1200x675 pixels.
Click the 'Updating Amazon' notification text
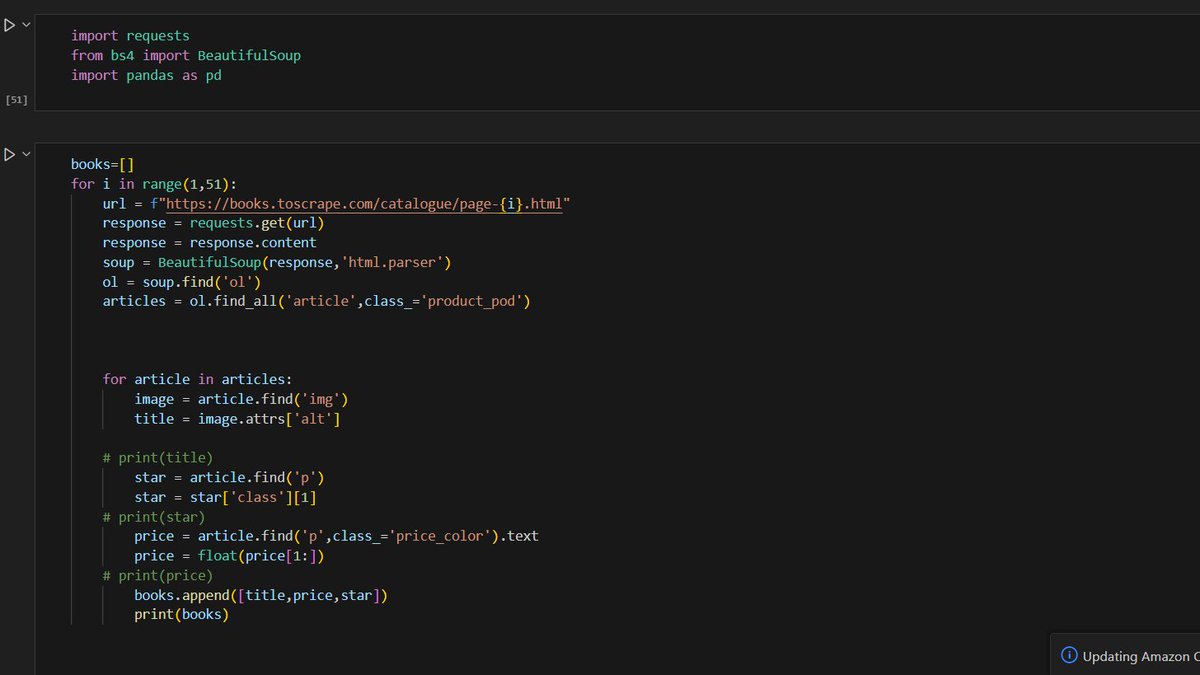click(x=1140, y=656)
